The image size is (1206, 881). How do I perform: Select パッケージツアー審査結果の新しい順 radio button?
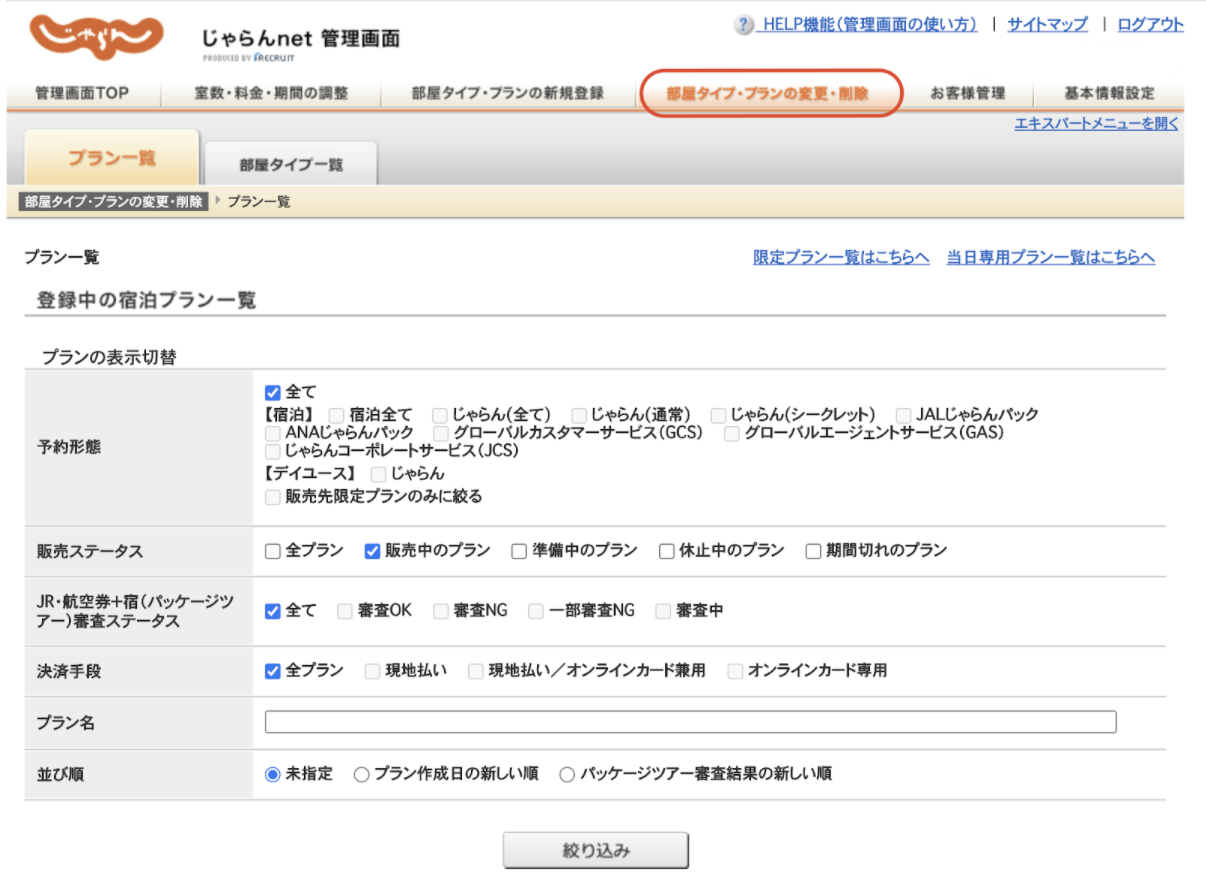567,774
